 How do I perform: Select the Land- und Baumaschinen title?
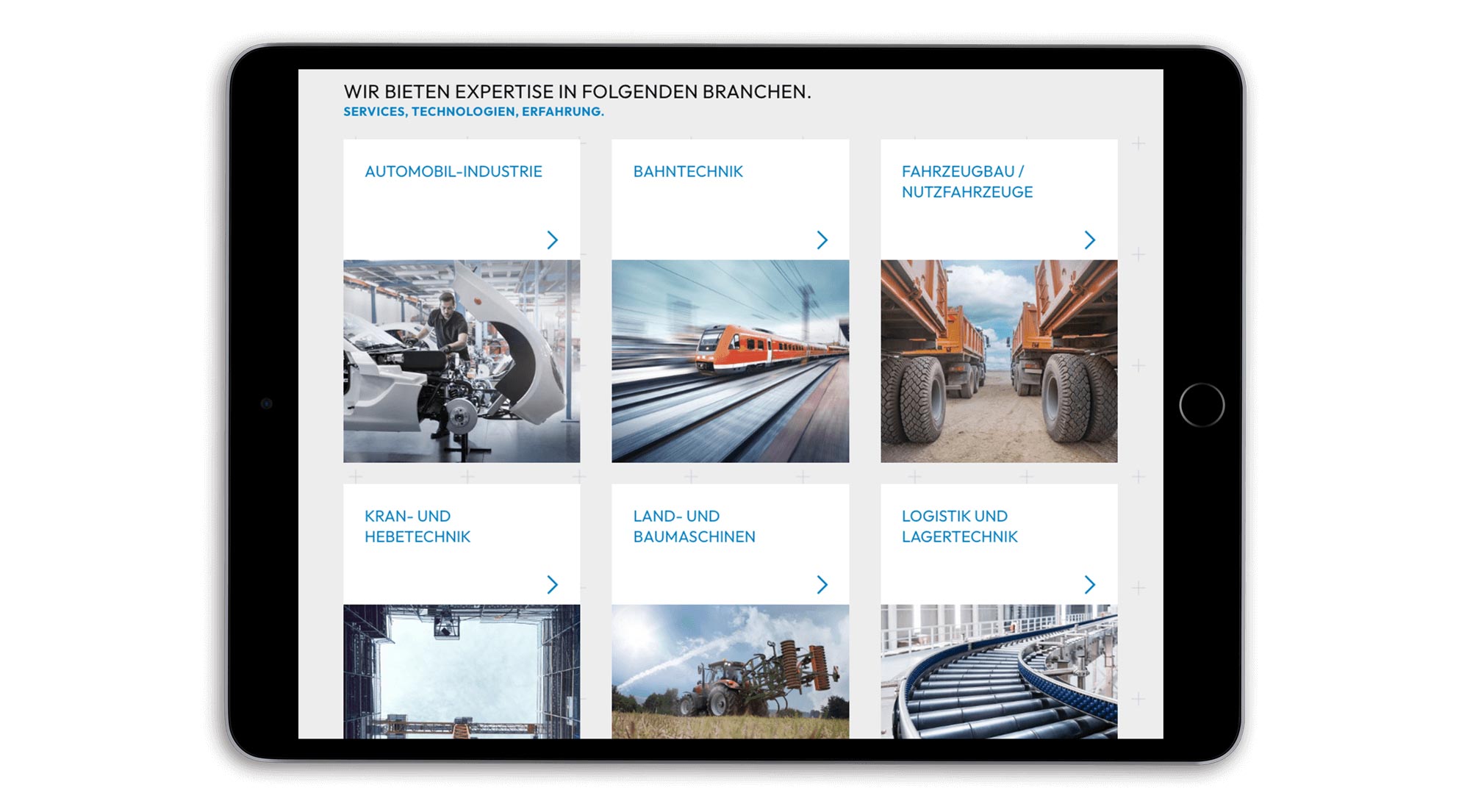(x=694, y=526)
